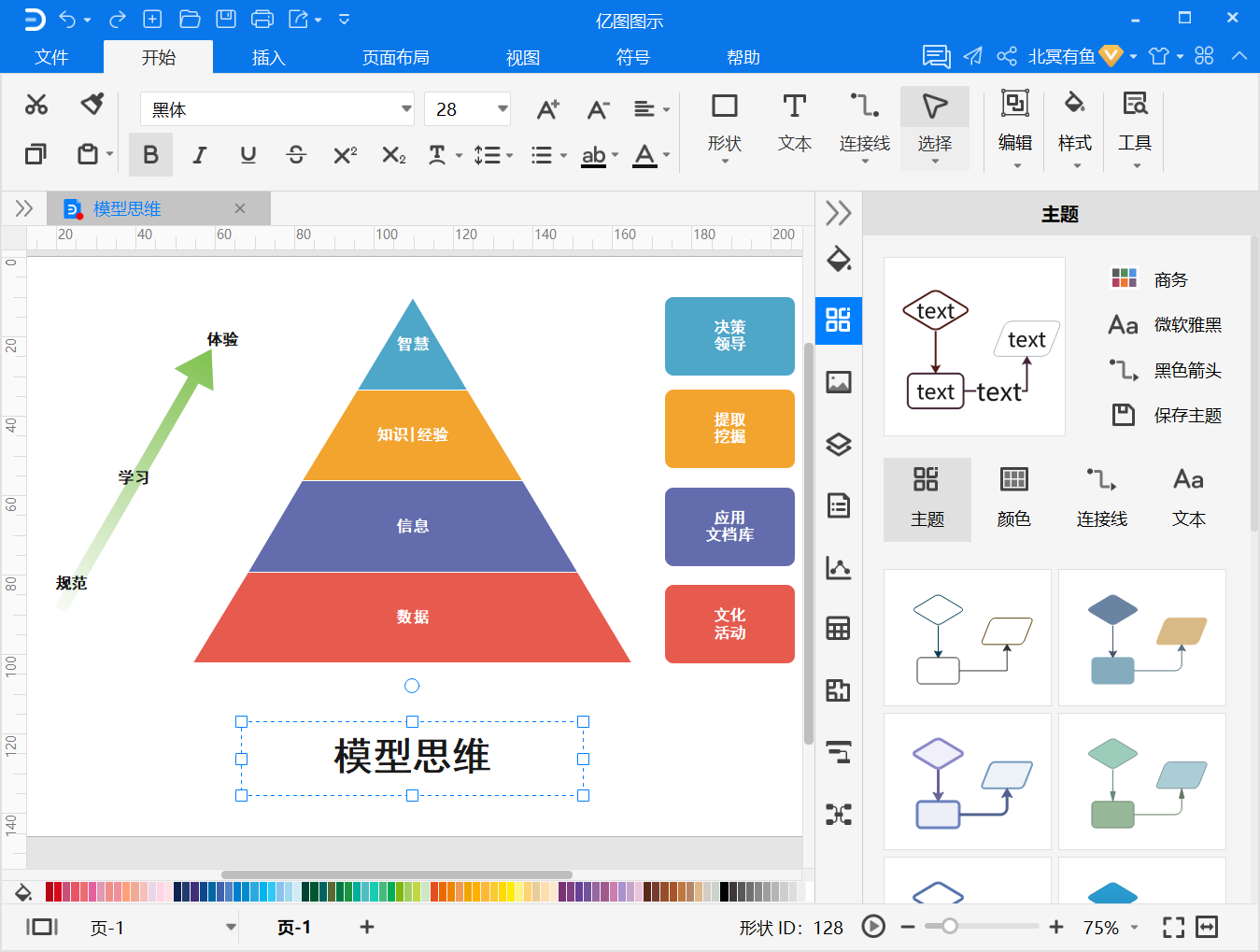Screen dimensions: 1260x952
Task: Switch to the 插入 ribbon tab
Action: (268, 57)
